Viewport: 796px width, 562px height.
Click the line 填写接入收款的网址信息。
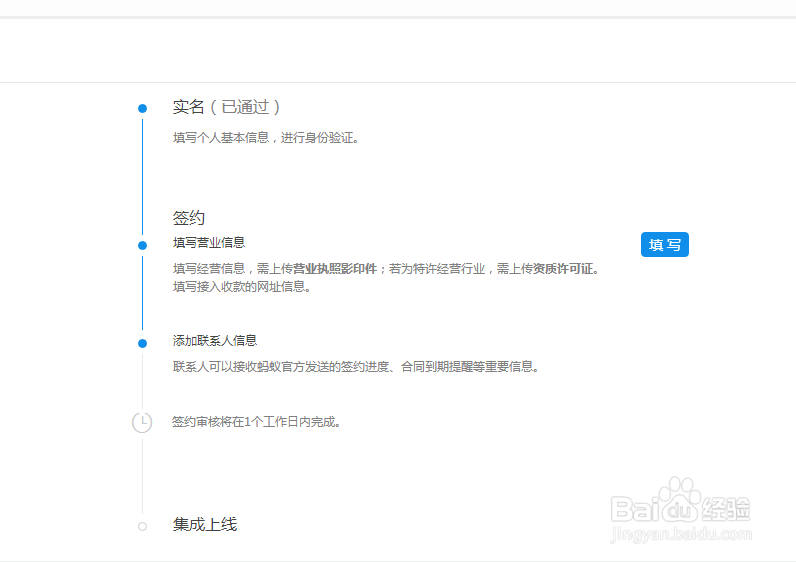[x=242, y=287]
